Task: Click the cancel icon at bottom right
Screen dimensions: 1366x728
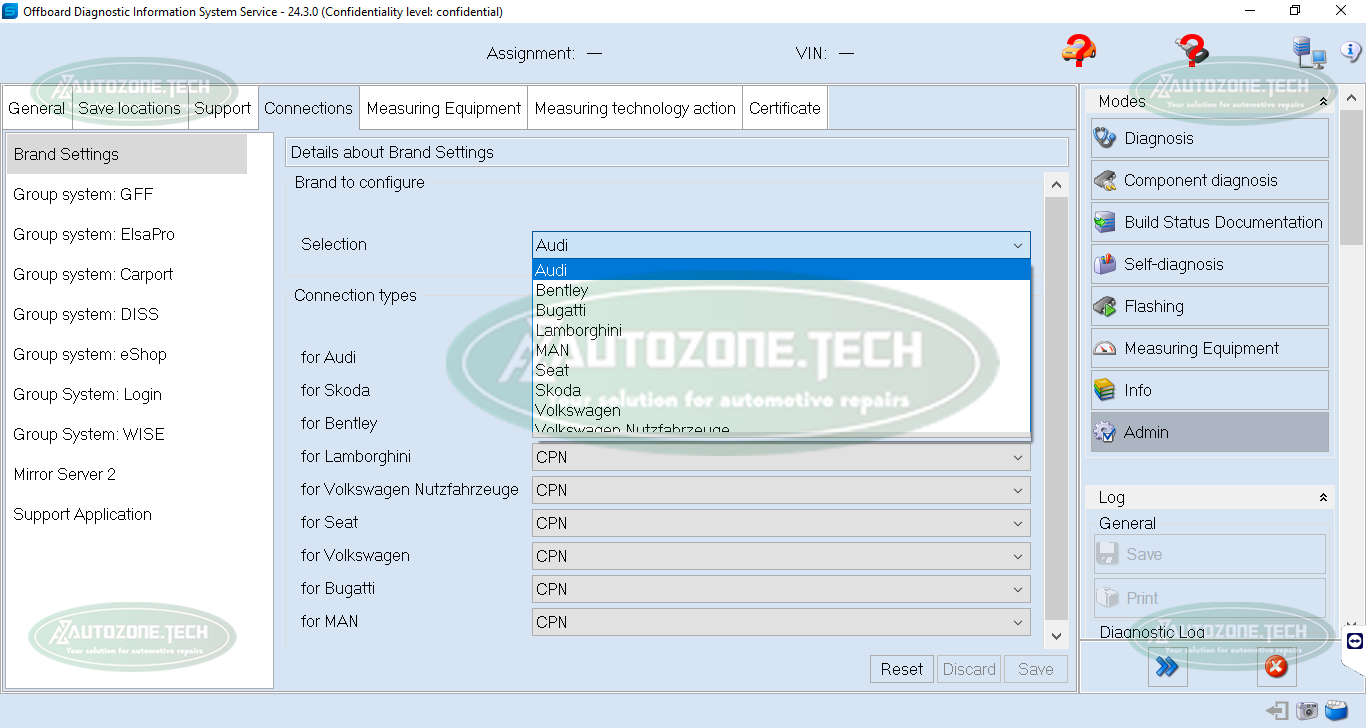Action: 1276,666
